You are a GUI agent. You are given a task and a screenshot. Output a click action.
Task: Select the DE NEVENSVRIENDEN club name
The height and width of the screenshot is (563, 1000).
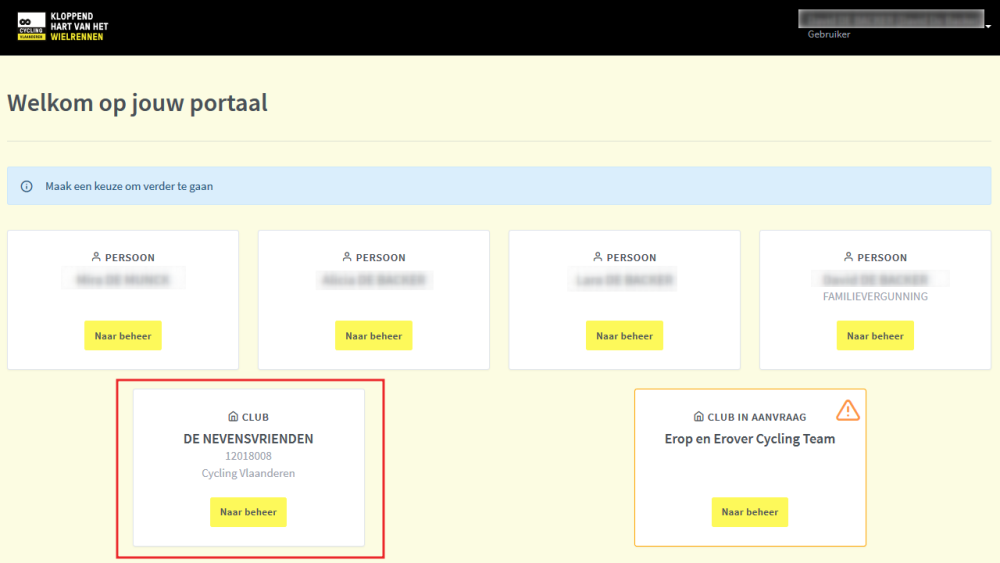click(x=248, y=439)
